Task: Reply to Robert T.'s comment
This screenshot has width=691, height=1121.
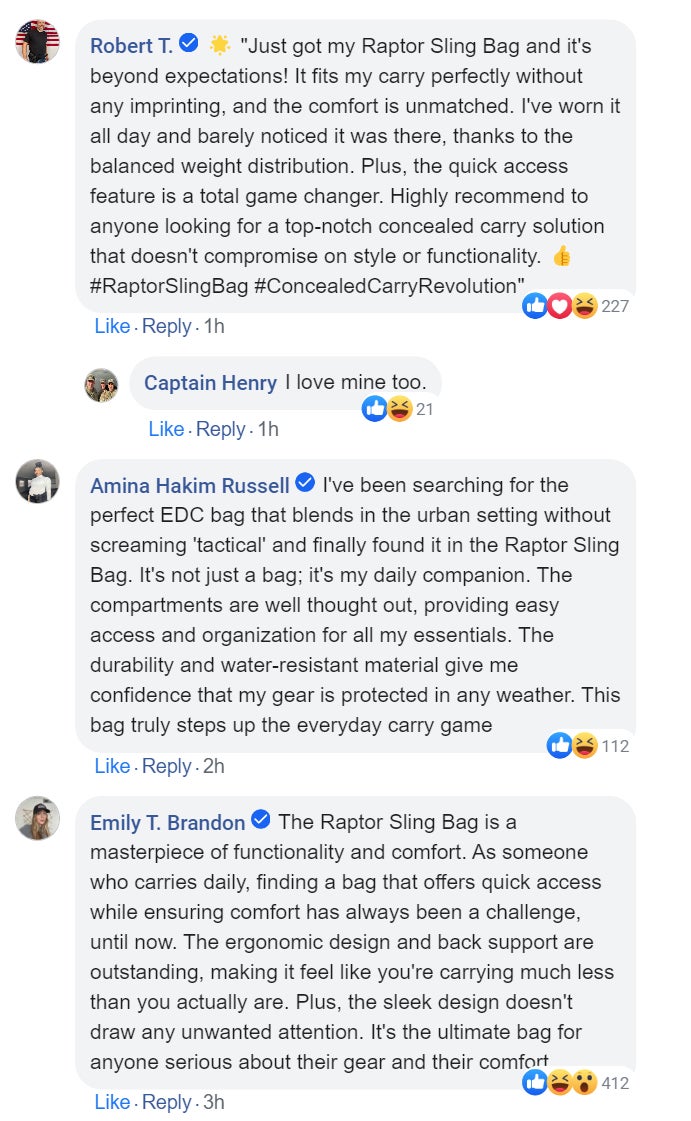Action: click(166, 326)
